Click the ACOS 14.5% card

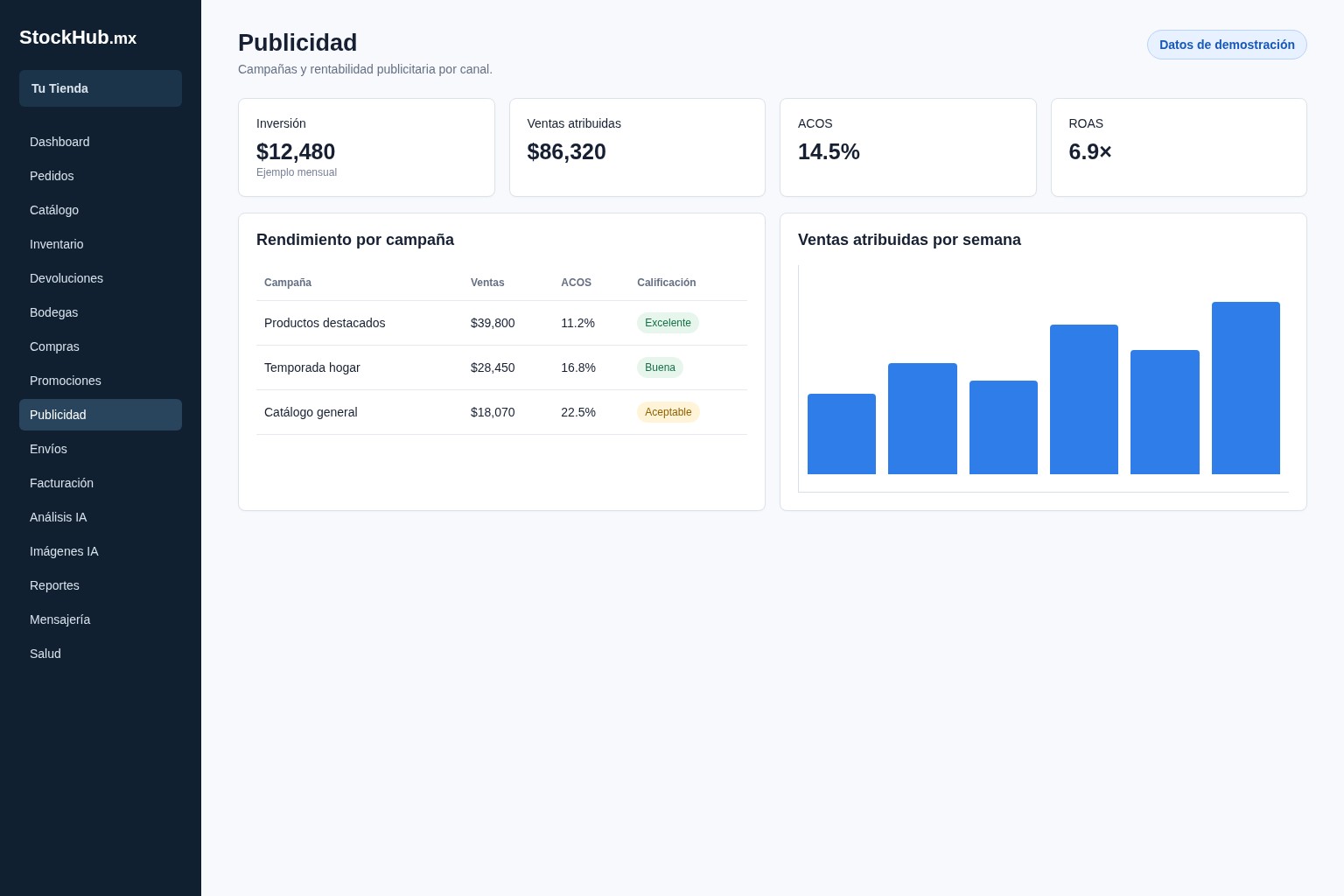[908, 147]
